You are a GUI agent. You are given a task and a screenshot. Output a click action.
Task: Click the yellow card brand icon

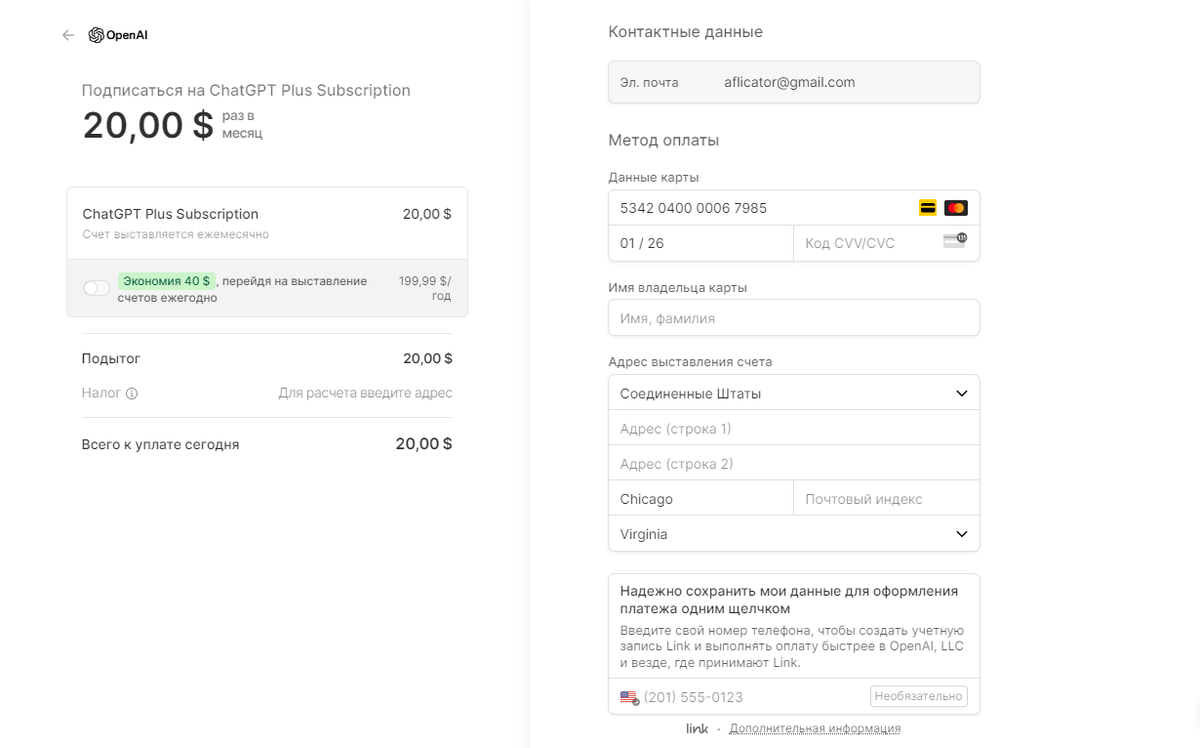(x=928, y=208)
